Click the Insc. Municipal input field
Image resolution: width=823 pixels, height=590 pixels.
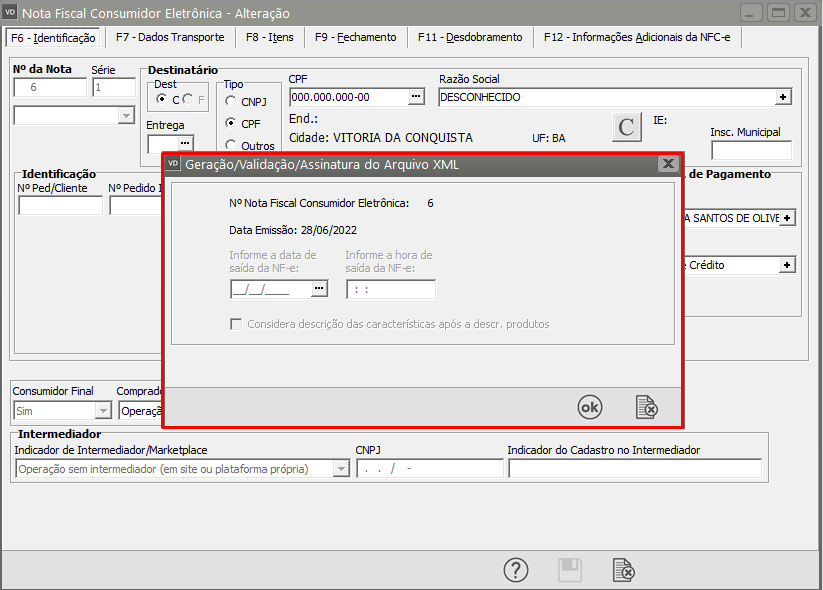click(x=751, y=150)
